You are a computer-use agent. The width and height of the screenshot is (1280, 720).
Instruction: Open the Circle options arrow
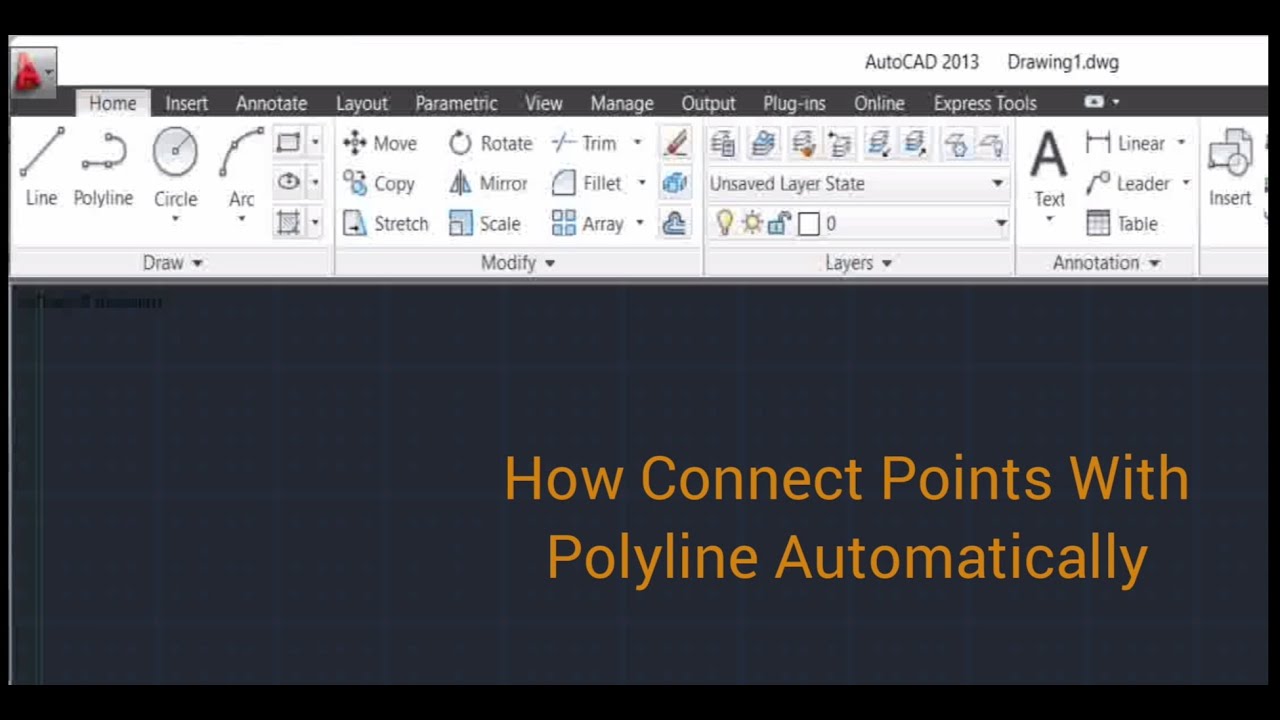pyautogui.click(x=175, y=218)
